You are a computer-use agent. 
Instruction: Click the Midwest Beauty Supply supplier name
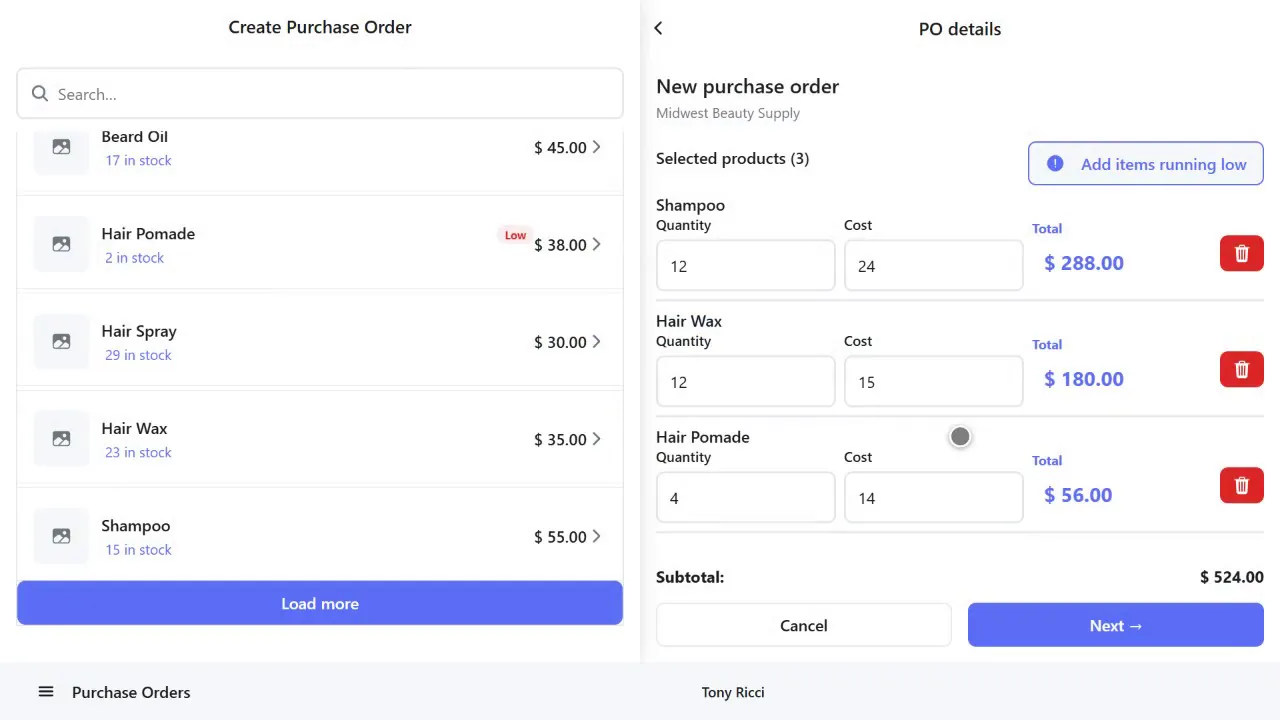click(x=728, y=113)
